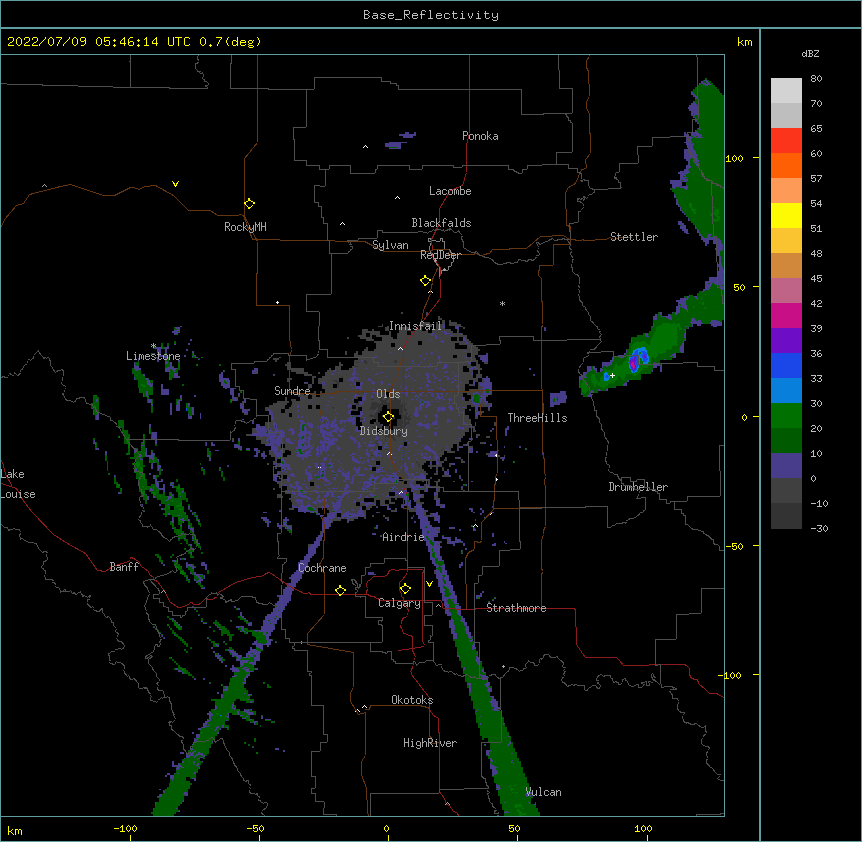Click the -100 tick on the bottom axis
The height and width of the screenshot is (842, 862).
[x=125, y=828]
